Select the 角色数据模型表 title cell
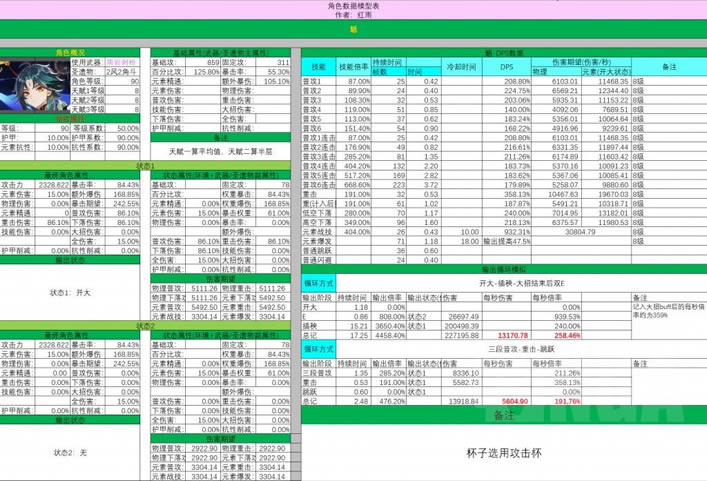 [x=353, y=4]
